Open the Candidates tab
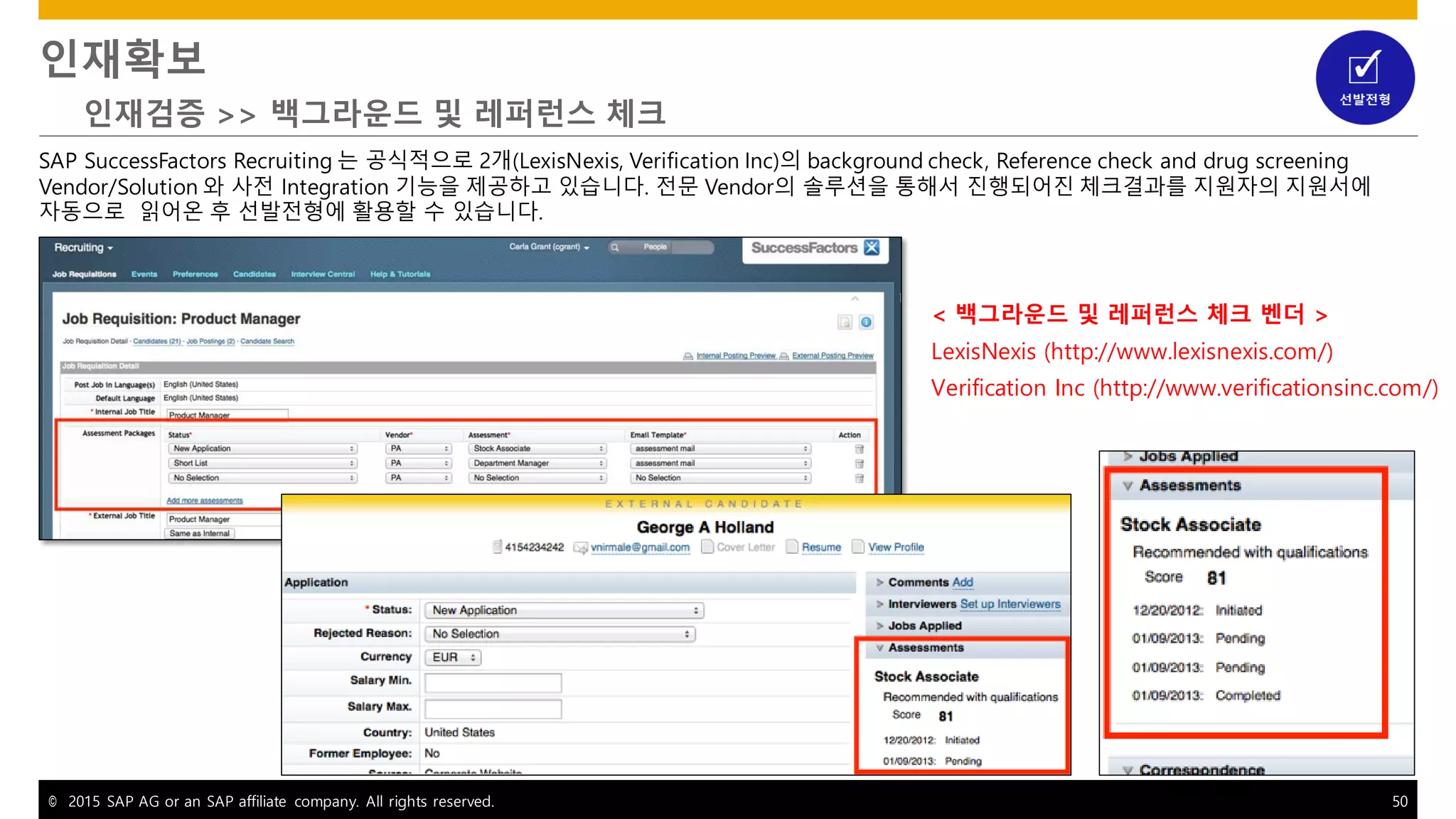 255,274
